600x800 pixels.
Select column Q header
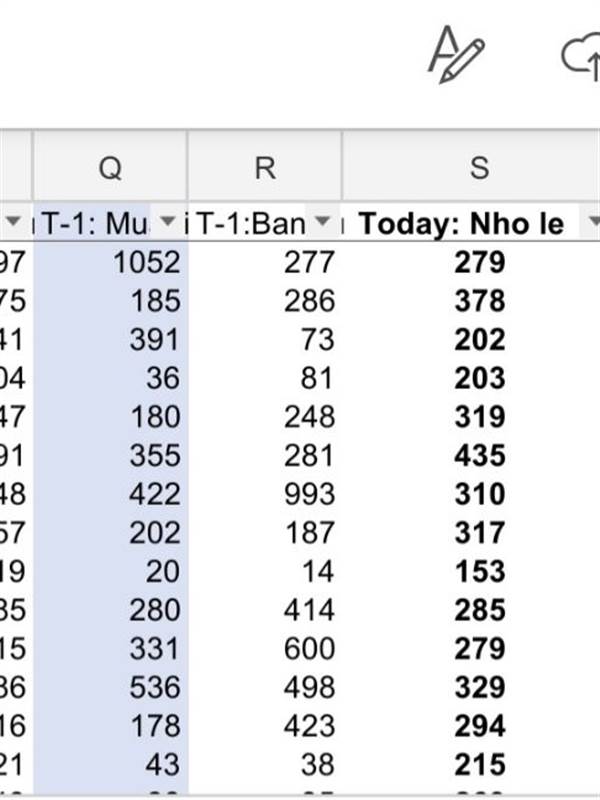point(110,168)
